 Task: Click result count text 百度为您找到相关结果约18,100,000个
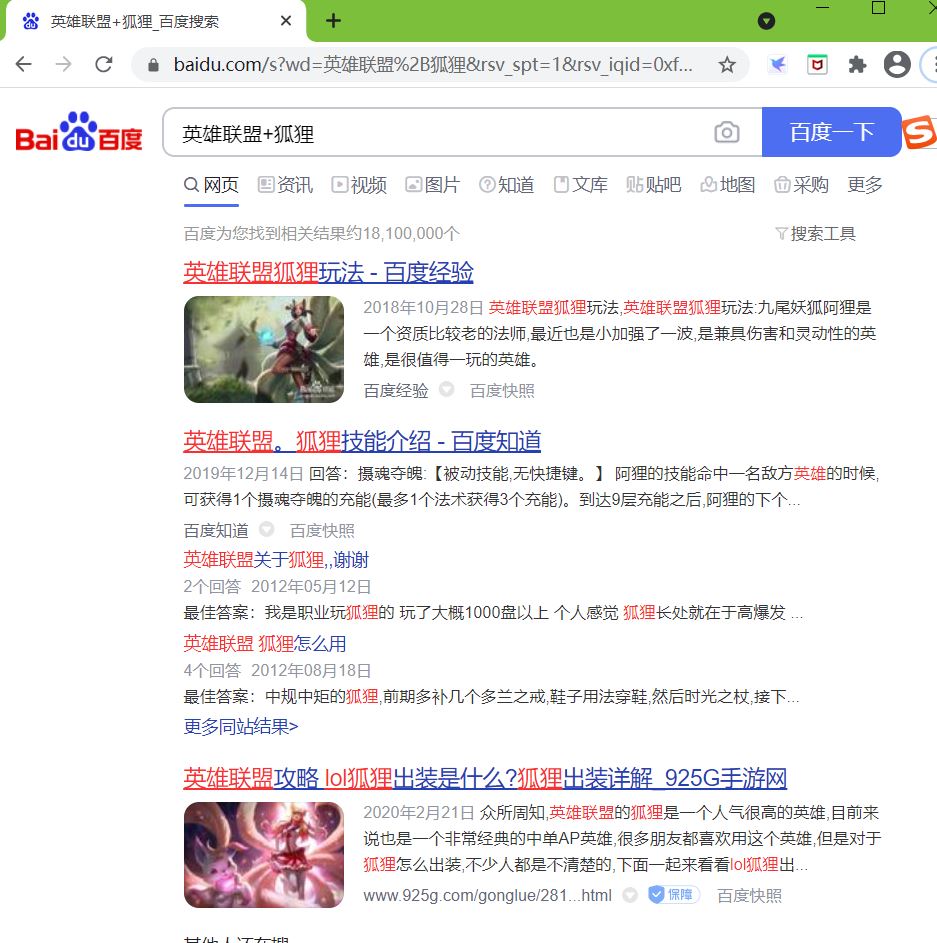322,233
